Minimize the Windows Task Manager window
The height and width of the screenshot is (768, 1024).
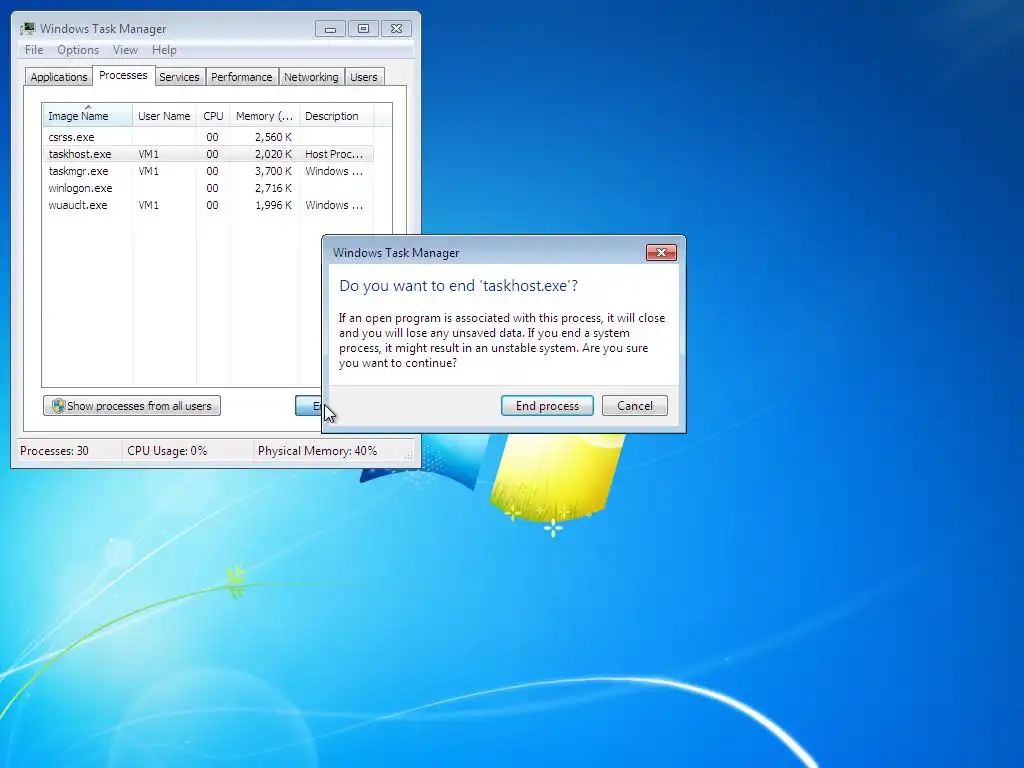point(330,29)
